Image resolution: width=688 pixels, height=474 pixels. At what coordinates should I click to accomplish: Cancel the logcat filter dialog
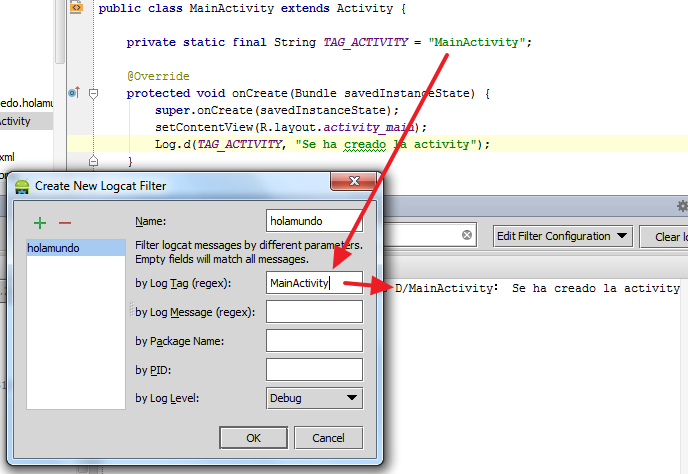[x=328, y=438]
